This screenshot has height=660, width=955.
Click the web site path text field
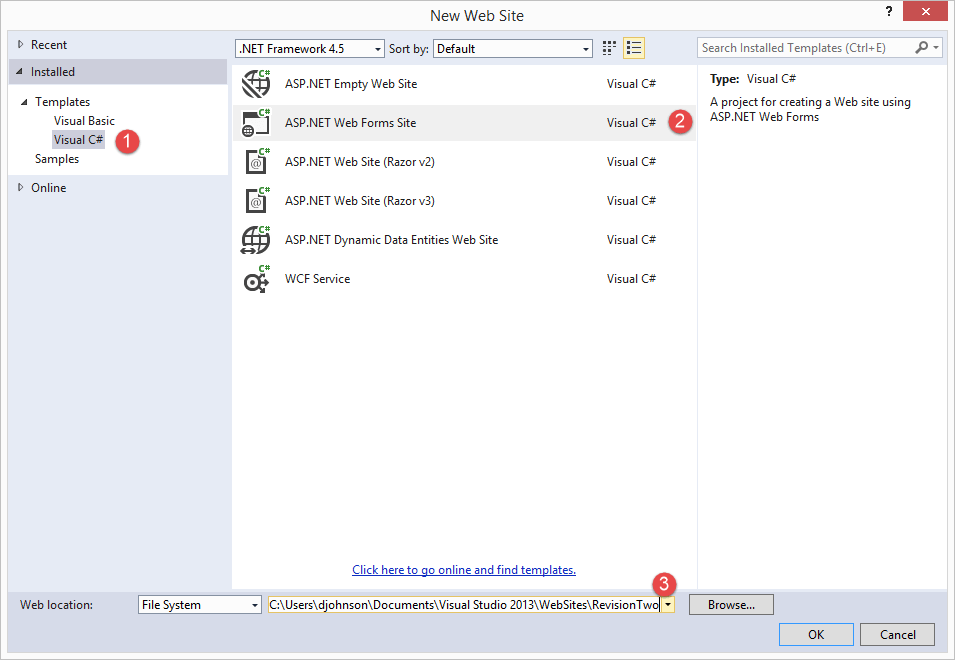pyautogui.click(x=464, y=605)
